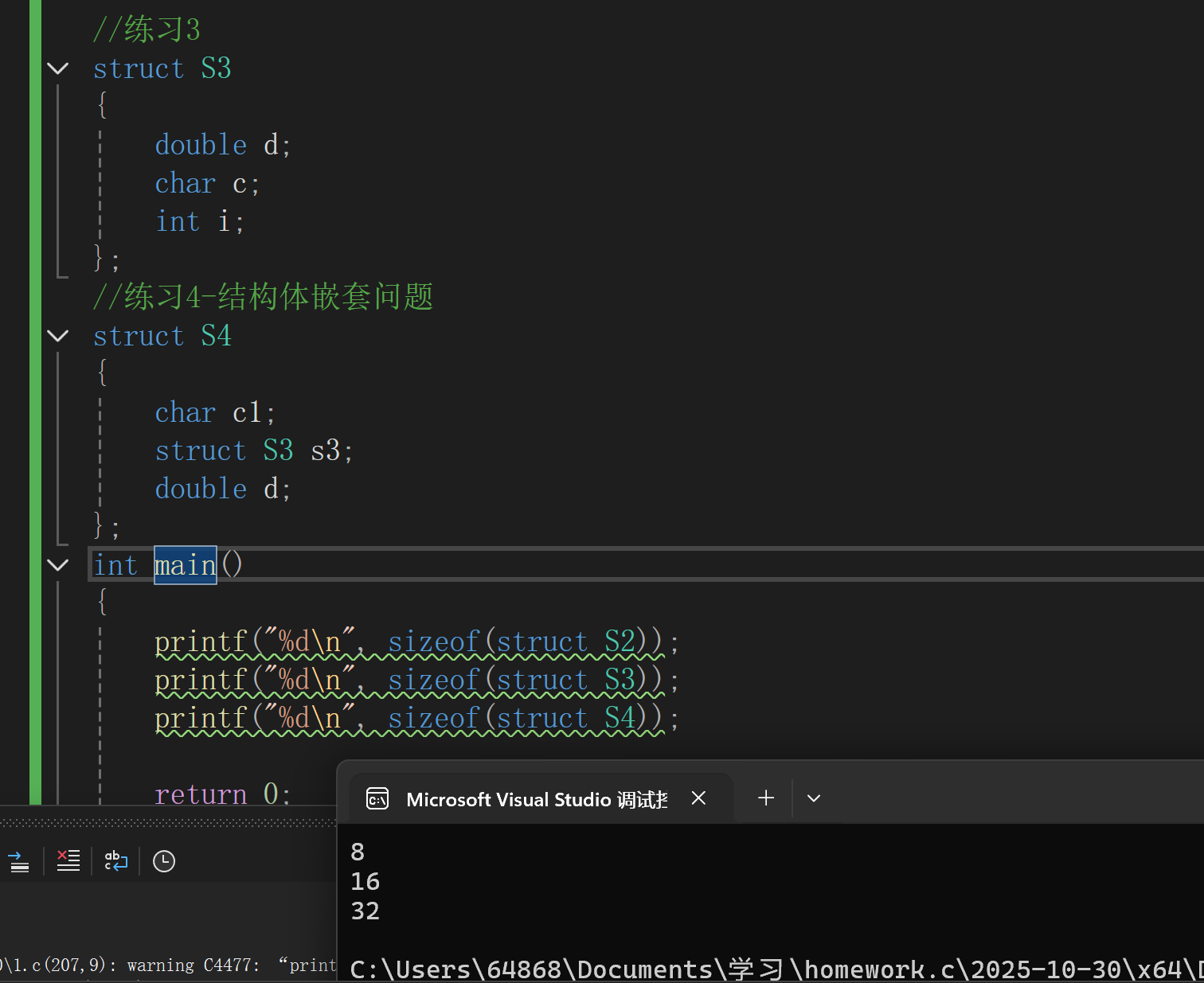1204x983 pixels.
Task: Select the printed path starting with C:\Users\64868
Action: [x=717, y=969]
